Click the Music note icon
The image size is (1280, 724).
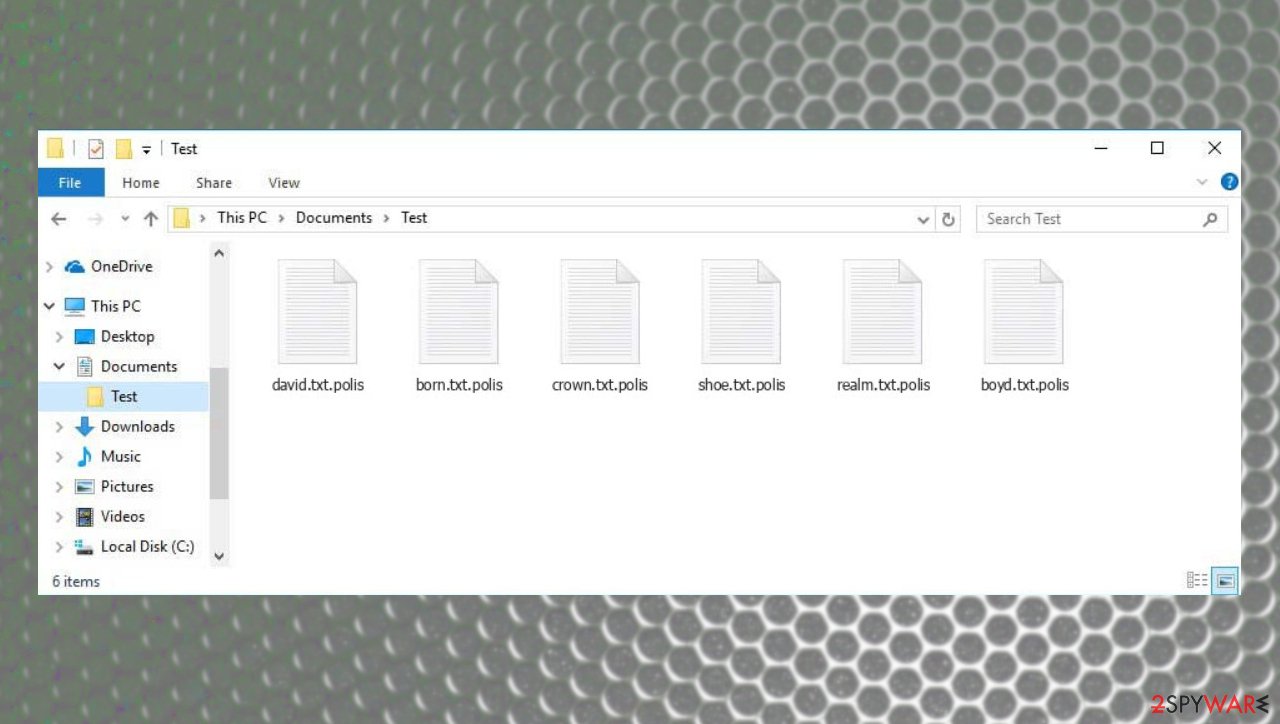pos(85,457)
